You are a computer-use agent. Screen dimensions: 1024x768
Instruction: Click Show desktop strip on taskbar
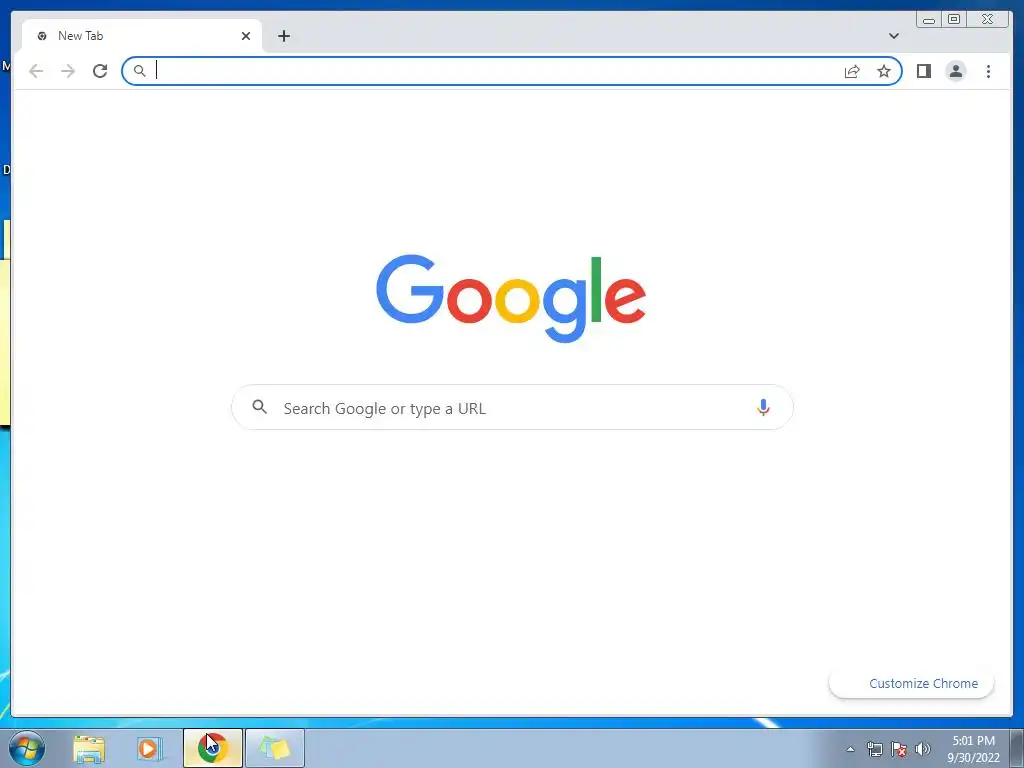coord(1016,749)
